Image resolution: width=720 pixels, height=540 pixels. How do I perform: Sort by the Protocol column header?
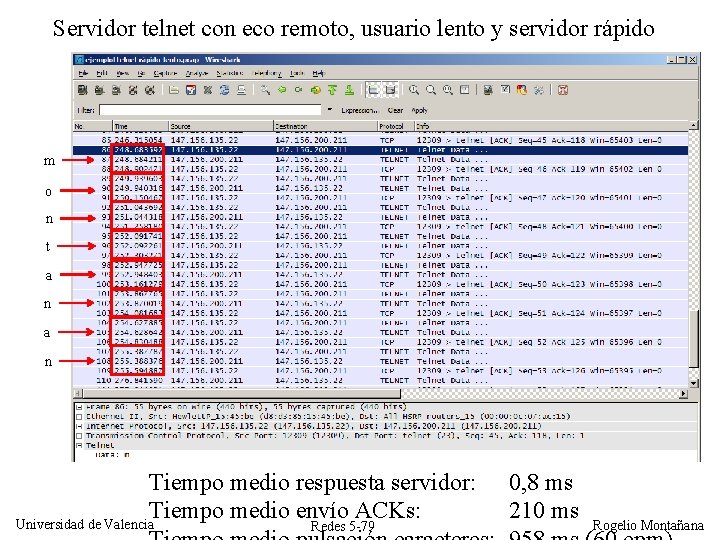click(396, 126)
